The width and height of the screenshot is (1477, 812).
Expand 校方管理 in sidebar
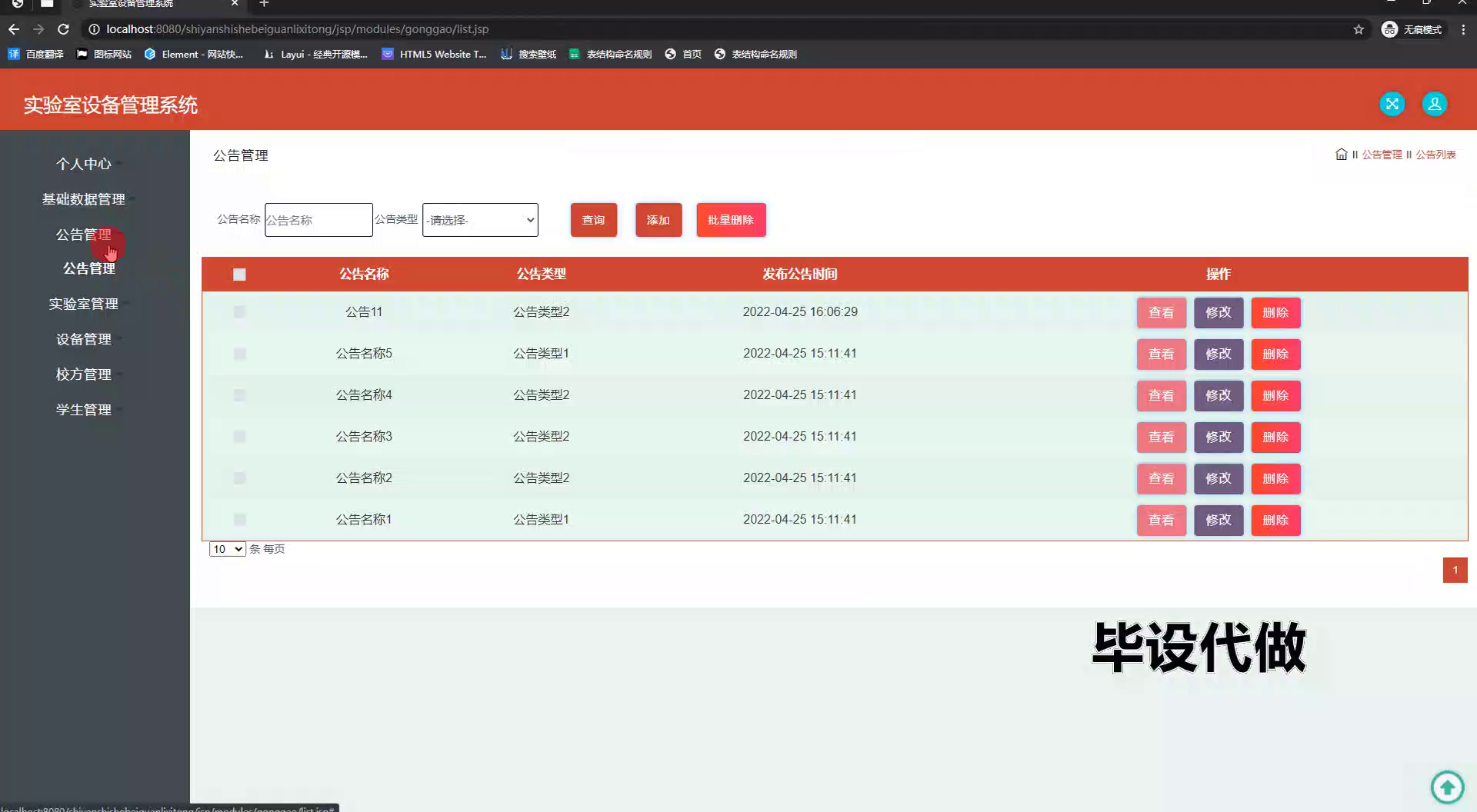pyautogui.click(x=84, y=374)
